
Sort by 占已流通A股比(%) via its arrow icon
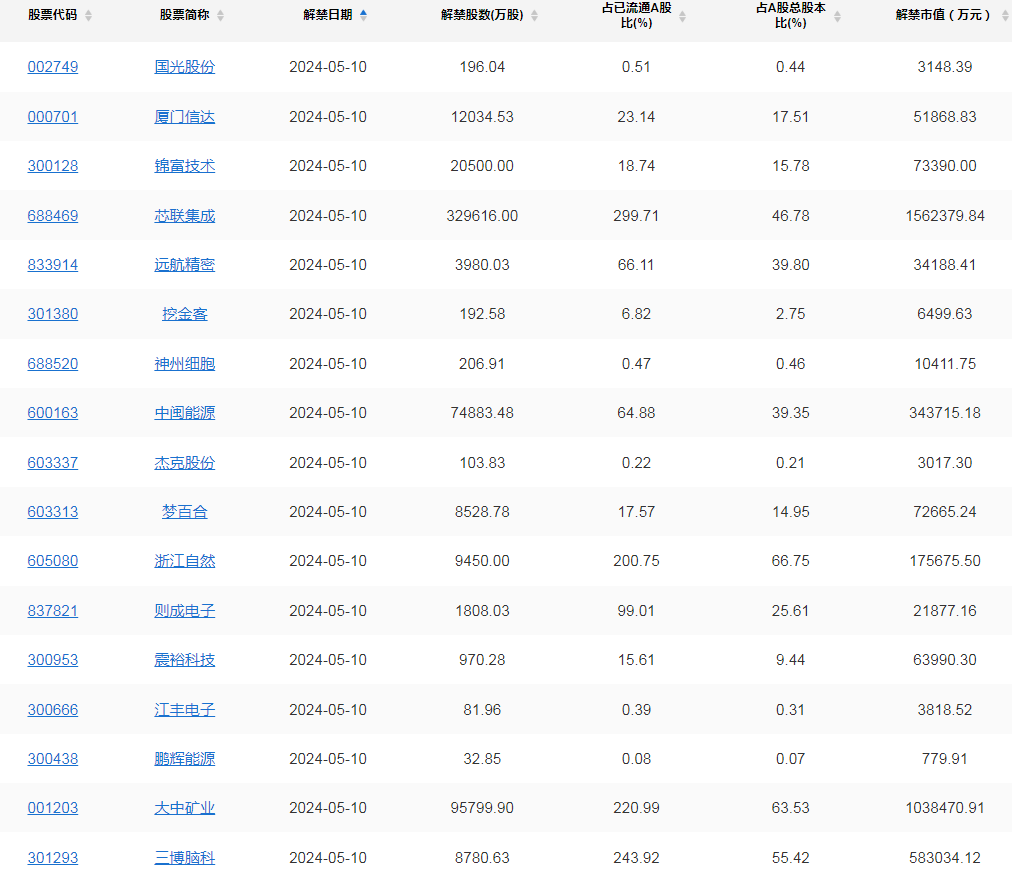[682, 16]
